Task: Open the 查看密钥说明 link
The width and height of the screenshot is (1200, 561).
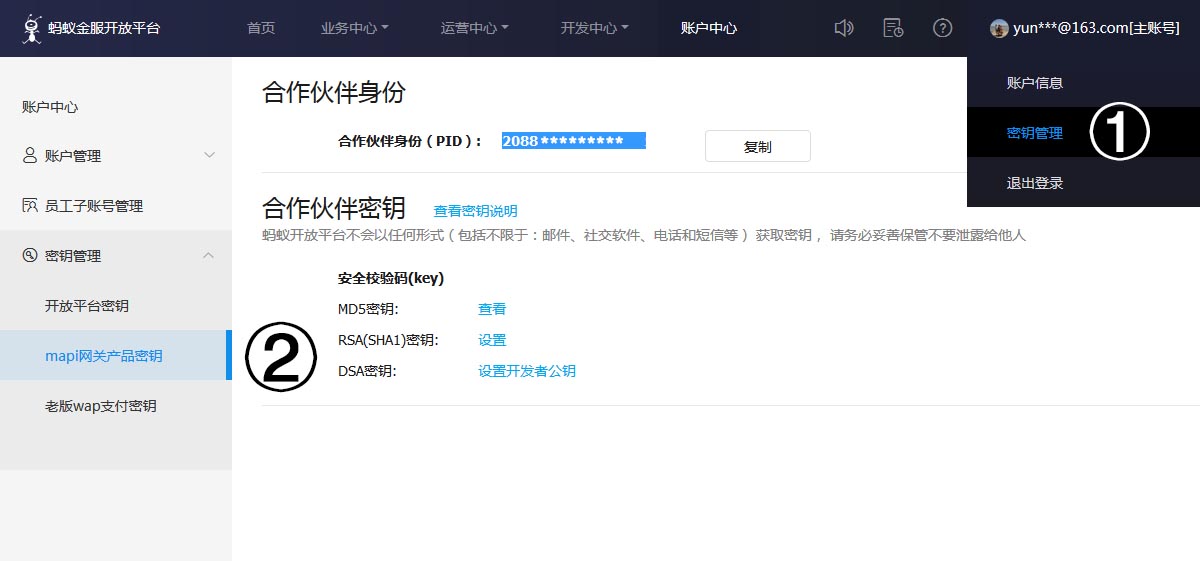Action: pos(475,211)
